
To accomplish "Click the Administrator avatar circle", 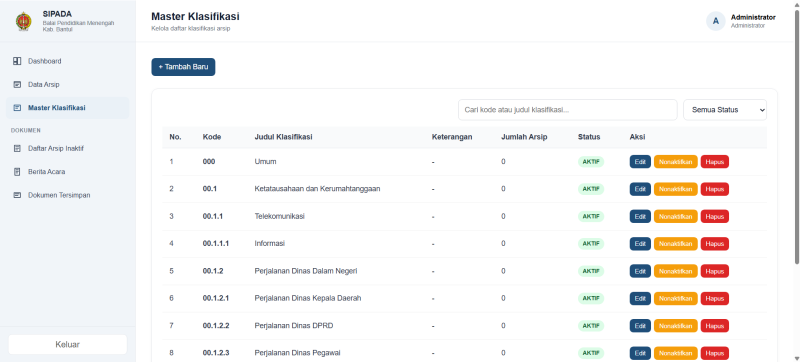I will pyautogui.click(x=715, y=21).
